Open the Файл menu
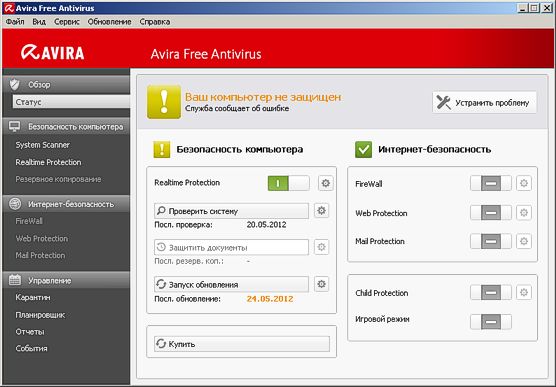Screen dimensions: 556x387 (x=15, y=22)
